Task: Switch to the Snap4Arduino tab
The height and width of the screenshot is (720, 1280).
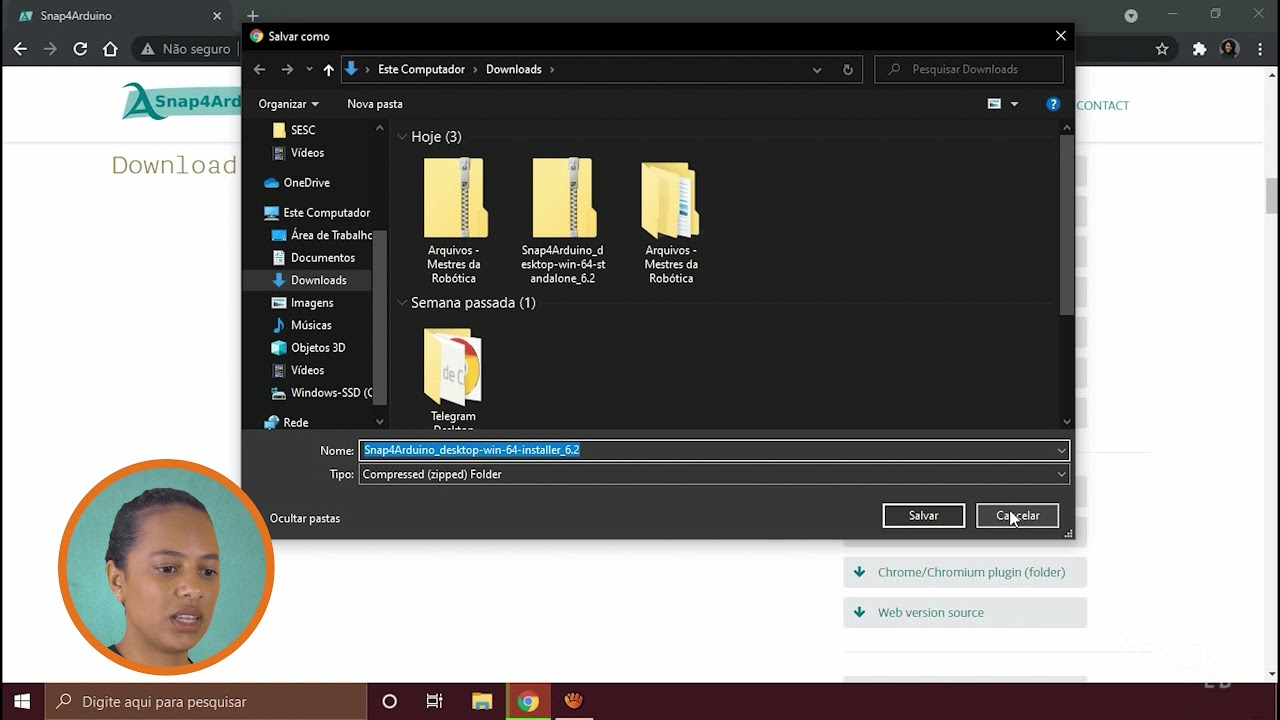Action: click(x=119, y=16)
